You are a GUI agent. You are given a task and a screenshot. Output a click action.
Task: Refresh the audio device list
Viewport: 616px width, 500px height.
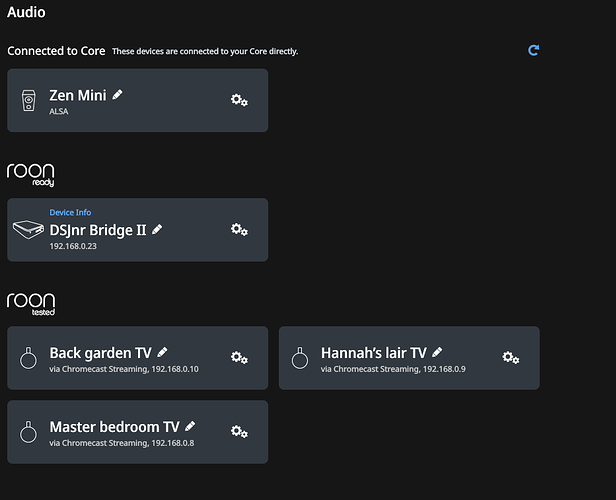coord(534,50)
